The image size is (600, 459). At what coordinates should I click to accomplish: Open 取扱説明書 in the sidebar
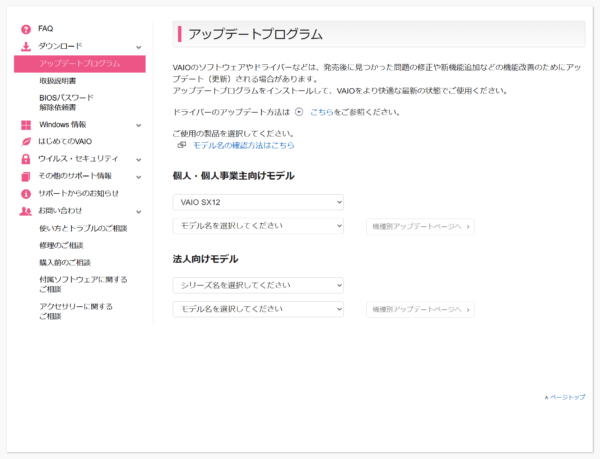(x=58, y=80)
